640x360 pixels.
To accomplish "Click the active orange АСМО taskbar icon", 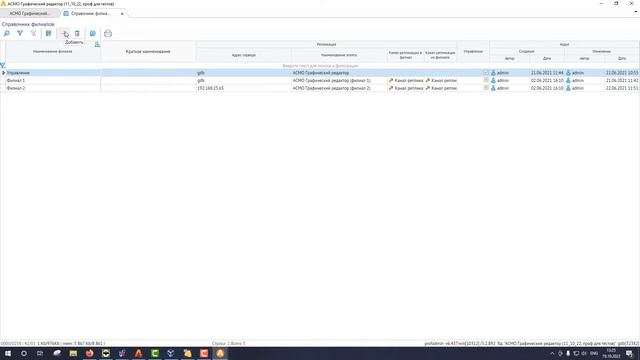I will coord(220,353).
